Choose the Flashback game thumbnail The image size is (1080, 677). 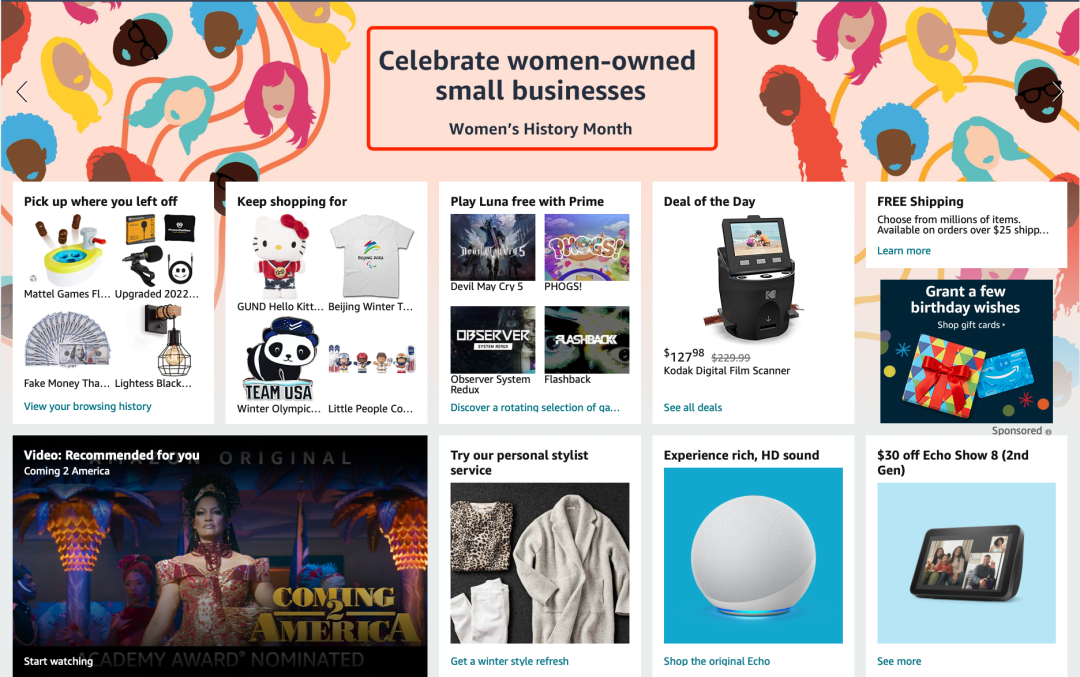click(x=587, y=340)
